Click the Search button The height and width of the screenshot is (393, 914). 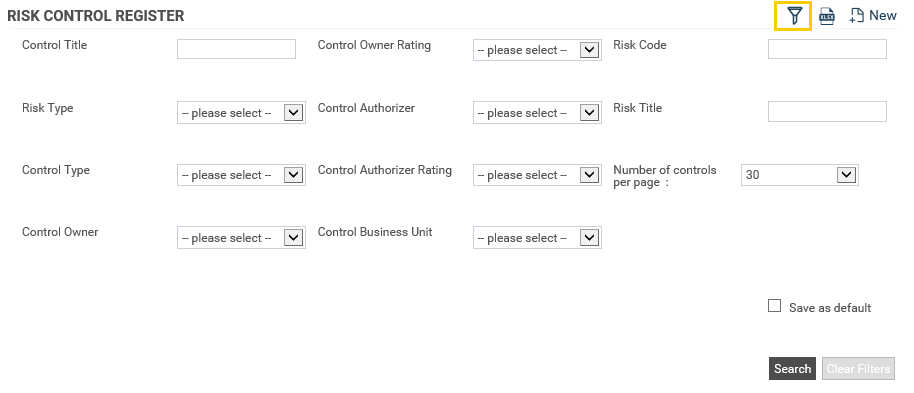coord(792,369)
